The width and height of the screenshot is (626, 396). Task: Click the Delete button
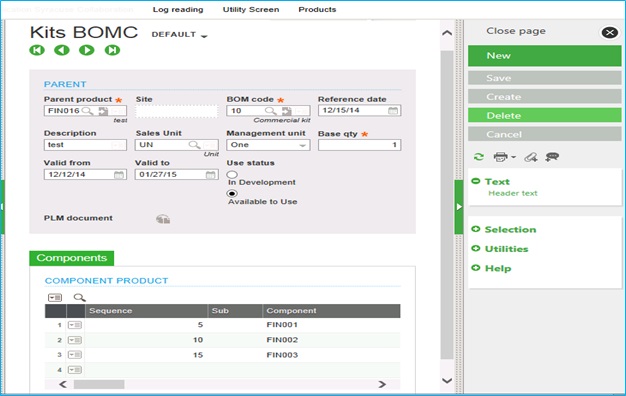click(x=545, y=116)
